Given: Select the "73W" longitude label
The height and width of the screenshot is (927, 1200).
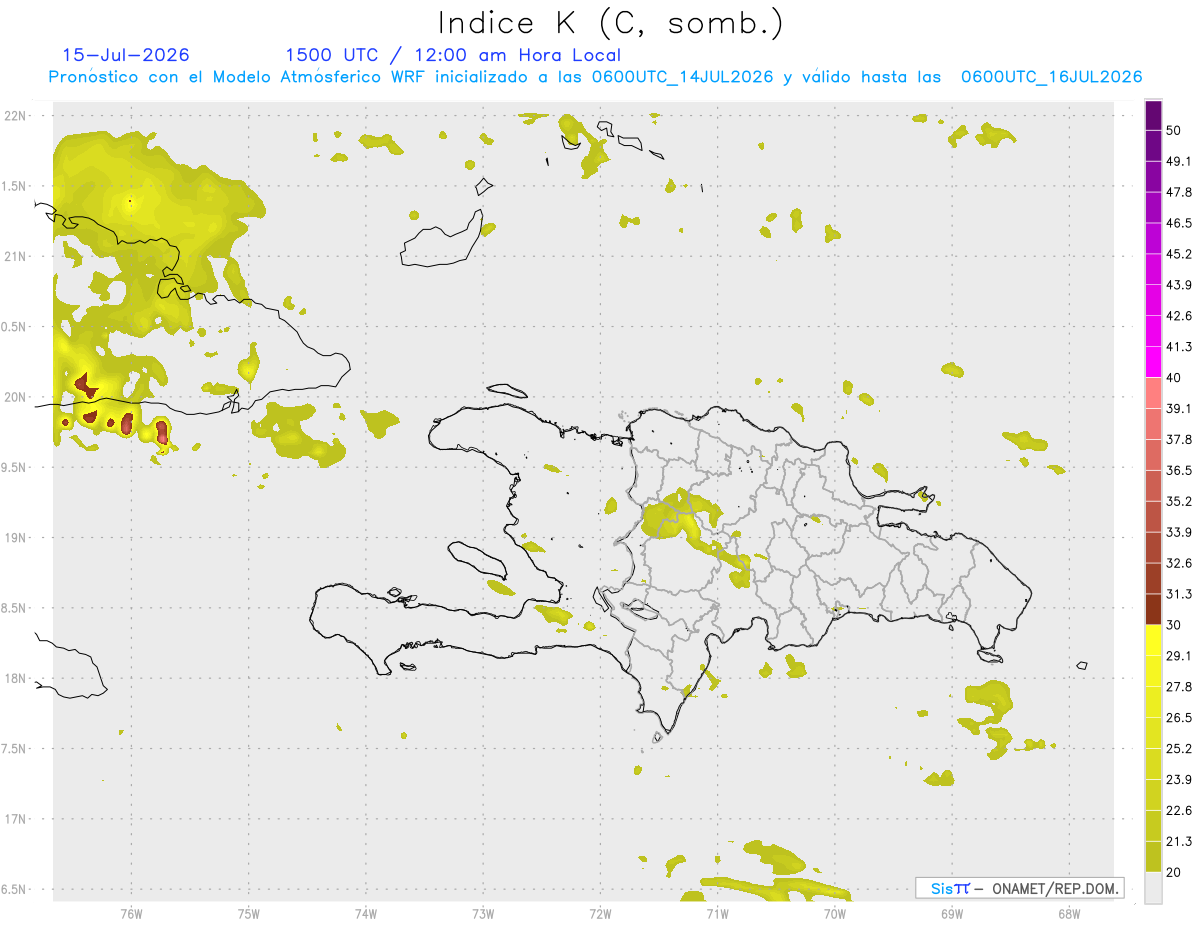Looking at the screenshot, I should (x=483, y=914).
